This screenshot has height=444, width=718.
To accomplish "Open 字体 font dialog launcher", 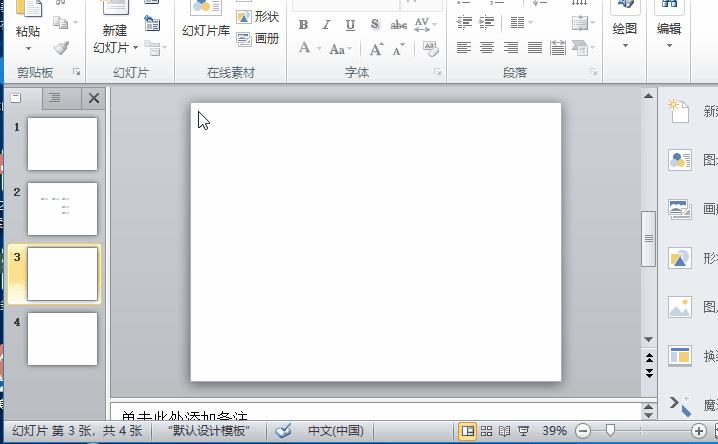I will [x=438, y=72].
